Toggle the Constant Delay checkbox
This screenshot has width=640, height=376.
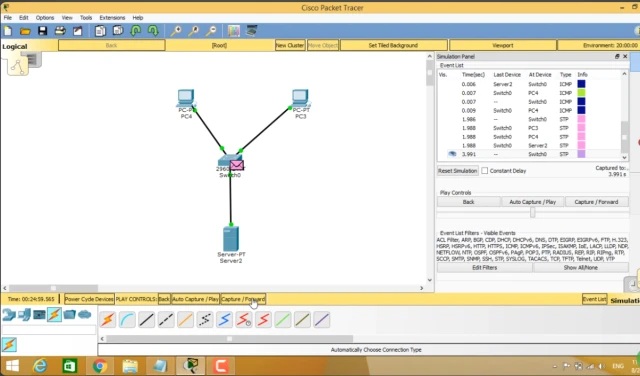click(x=484, y=171)
